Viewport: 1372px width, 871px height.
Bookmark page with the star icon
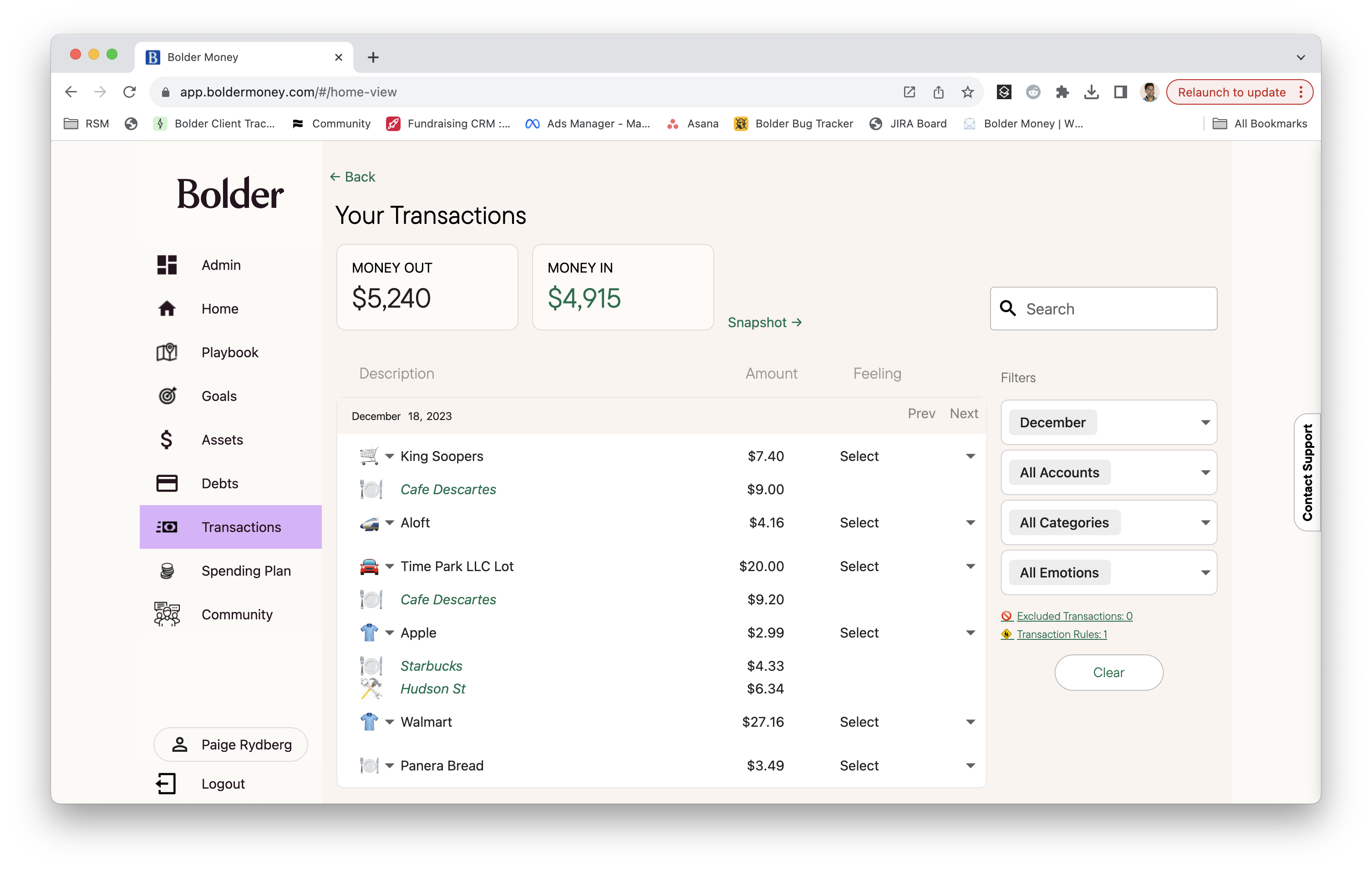point(967,92)
